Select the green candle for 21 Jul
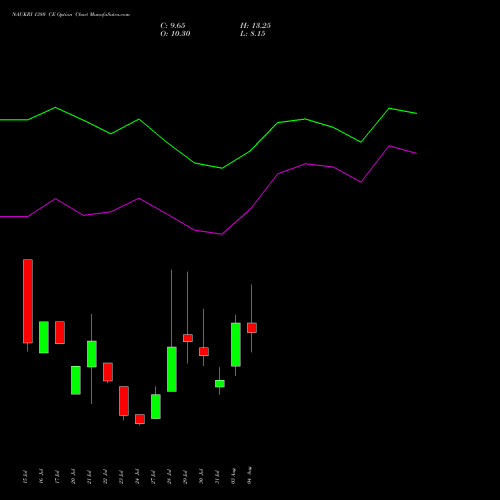The image size is (500, 500). [x=92, y=354]
